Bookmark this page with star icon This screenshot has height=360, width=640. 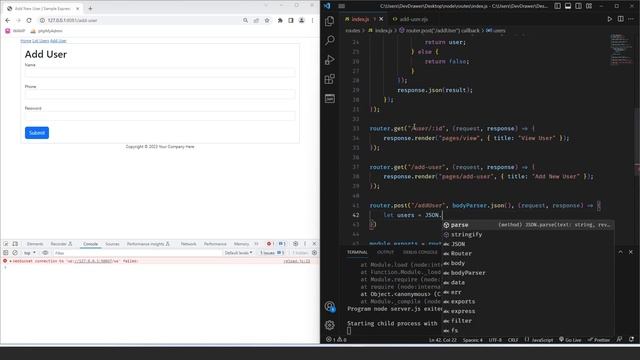pos(267,20)
